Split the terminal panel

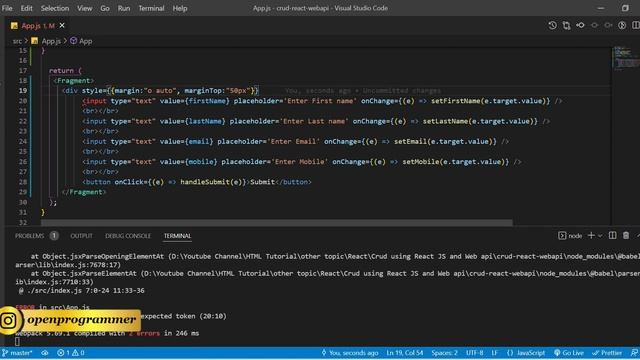pos(612,236)
